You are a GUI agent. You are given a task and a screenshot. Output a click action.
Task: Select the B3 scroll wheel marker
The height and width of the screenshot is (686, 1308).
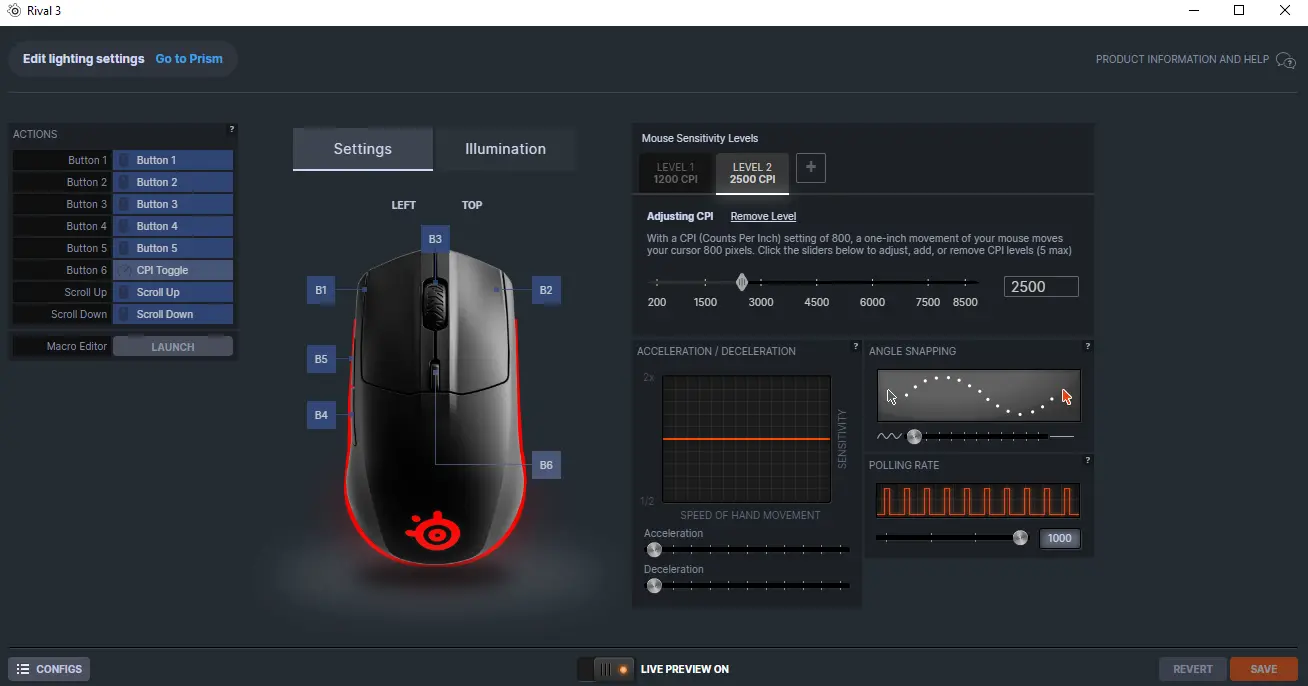(435, 239)
